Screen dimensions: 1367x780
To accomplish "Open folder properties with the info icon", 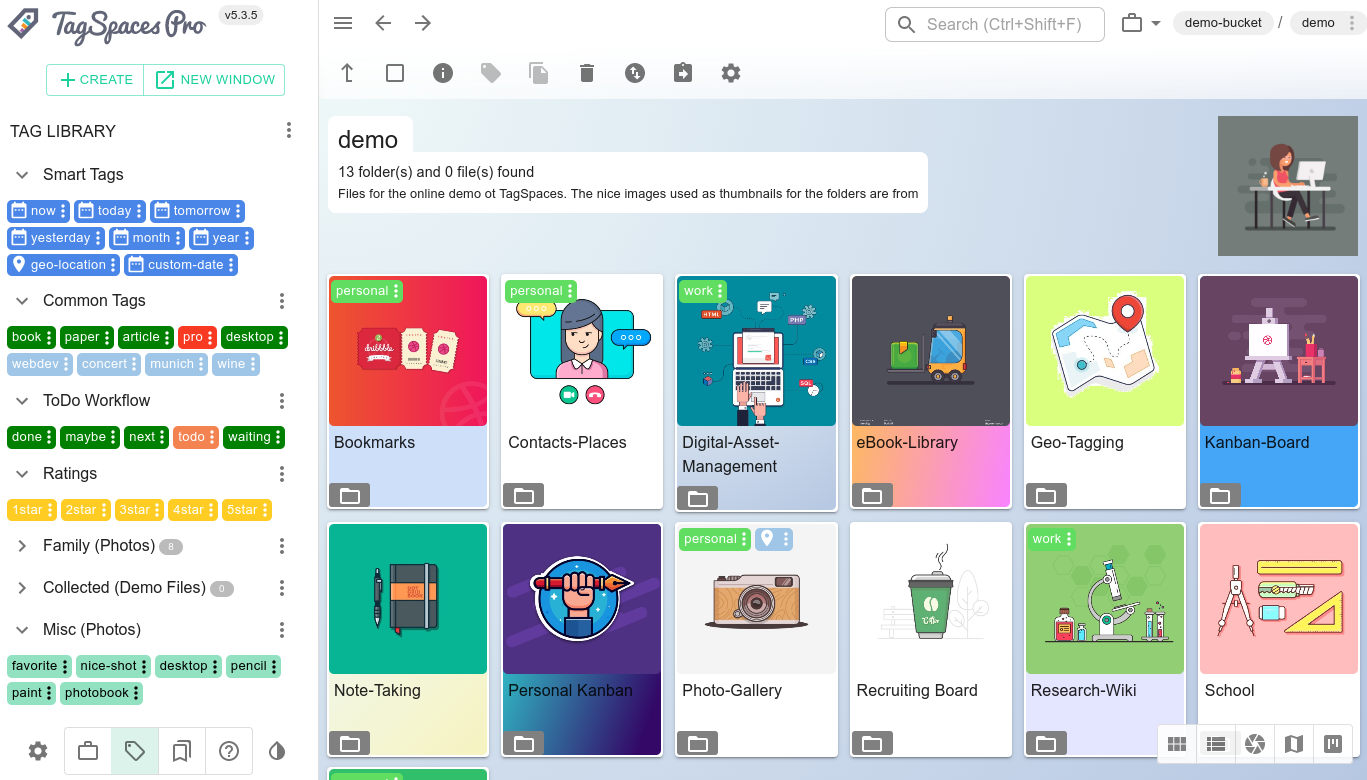I will pos(443,72).
